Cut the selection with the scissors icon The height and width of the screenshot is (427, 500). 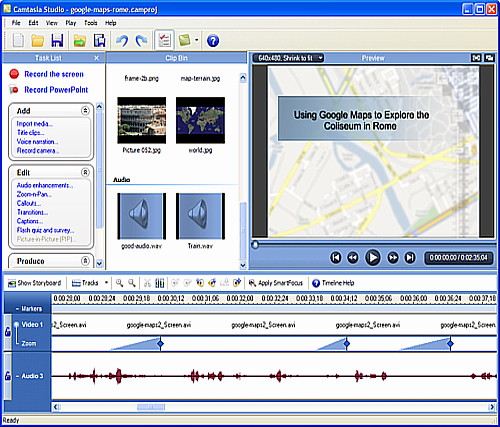click(147, 283)
